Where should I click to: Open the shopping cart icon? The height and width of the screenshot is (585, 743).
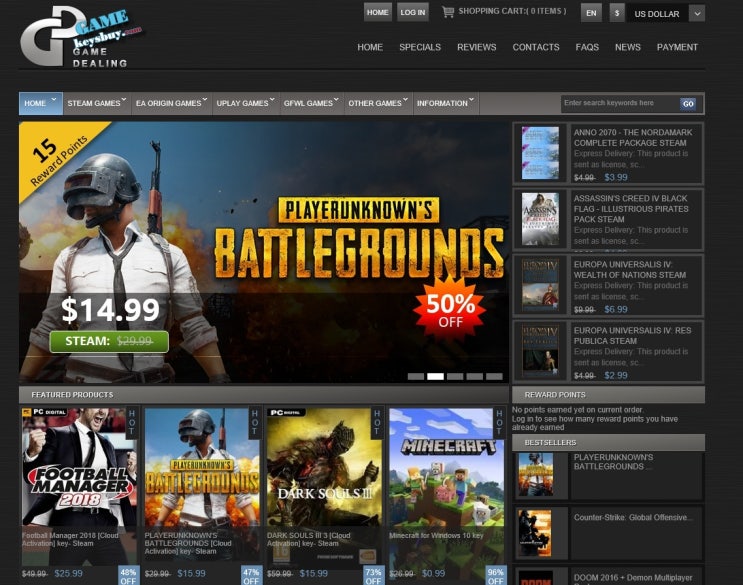click(x=448, y=11)
